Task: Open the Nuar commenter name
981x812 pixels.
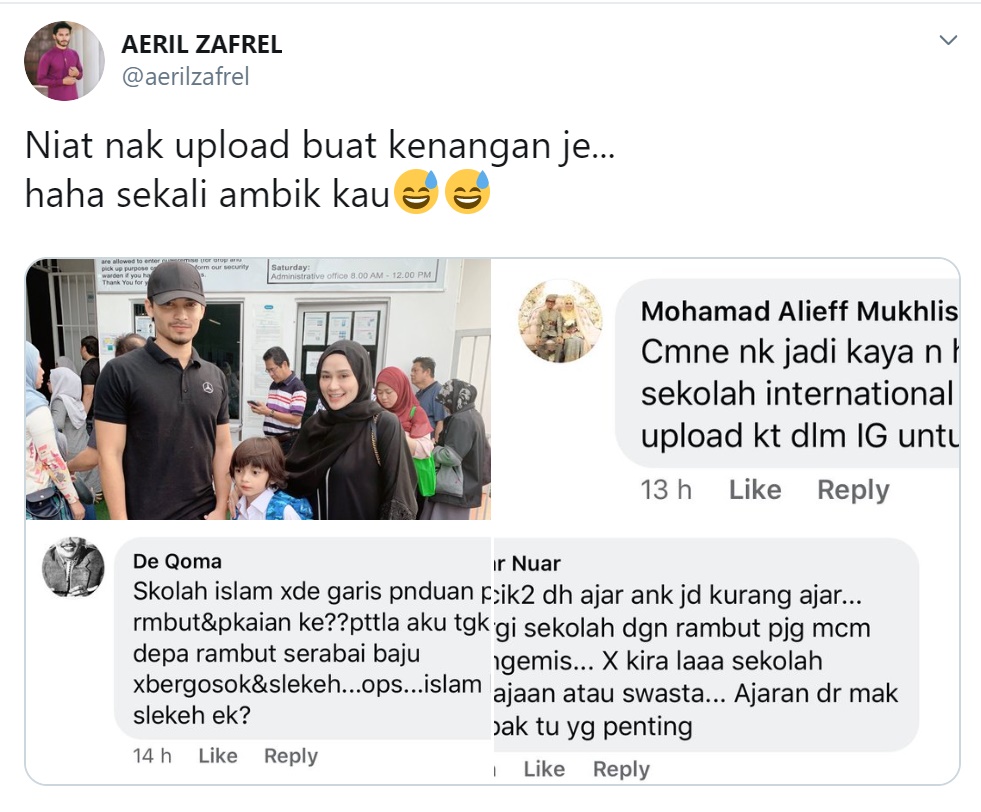Action: click(527, 564)
